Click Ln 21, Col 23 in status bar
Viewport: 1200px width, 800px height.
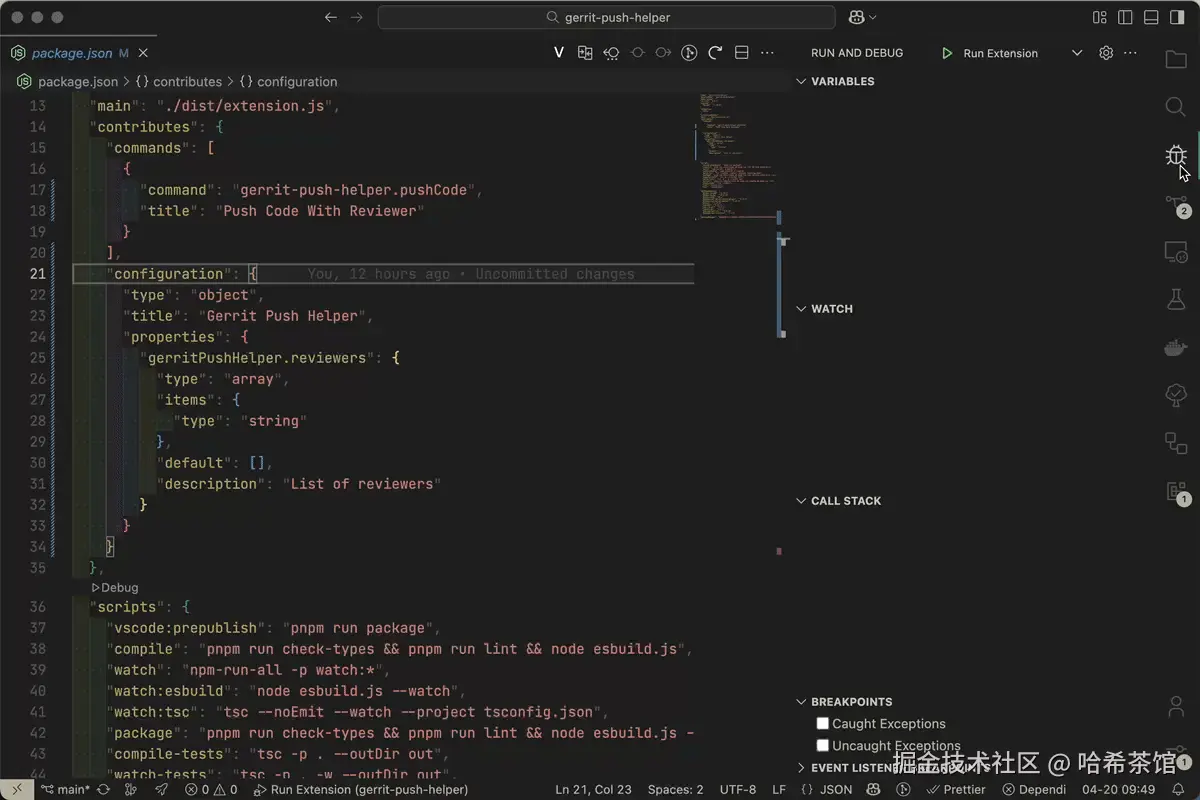point(593,789)
